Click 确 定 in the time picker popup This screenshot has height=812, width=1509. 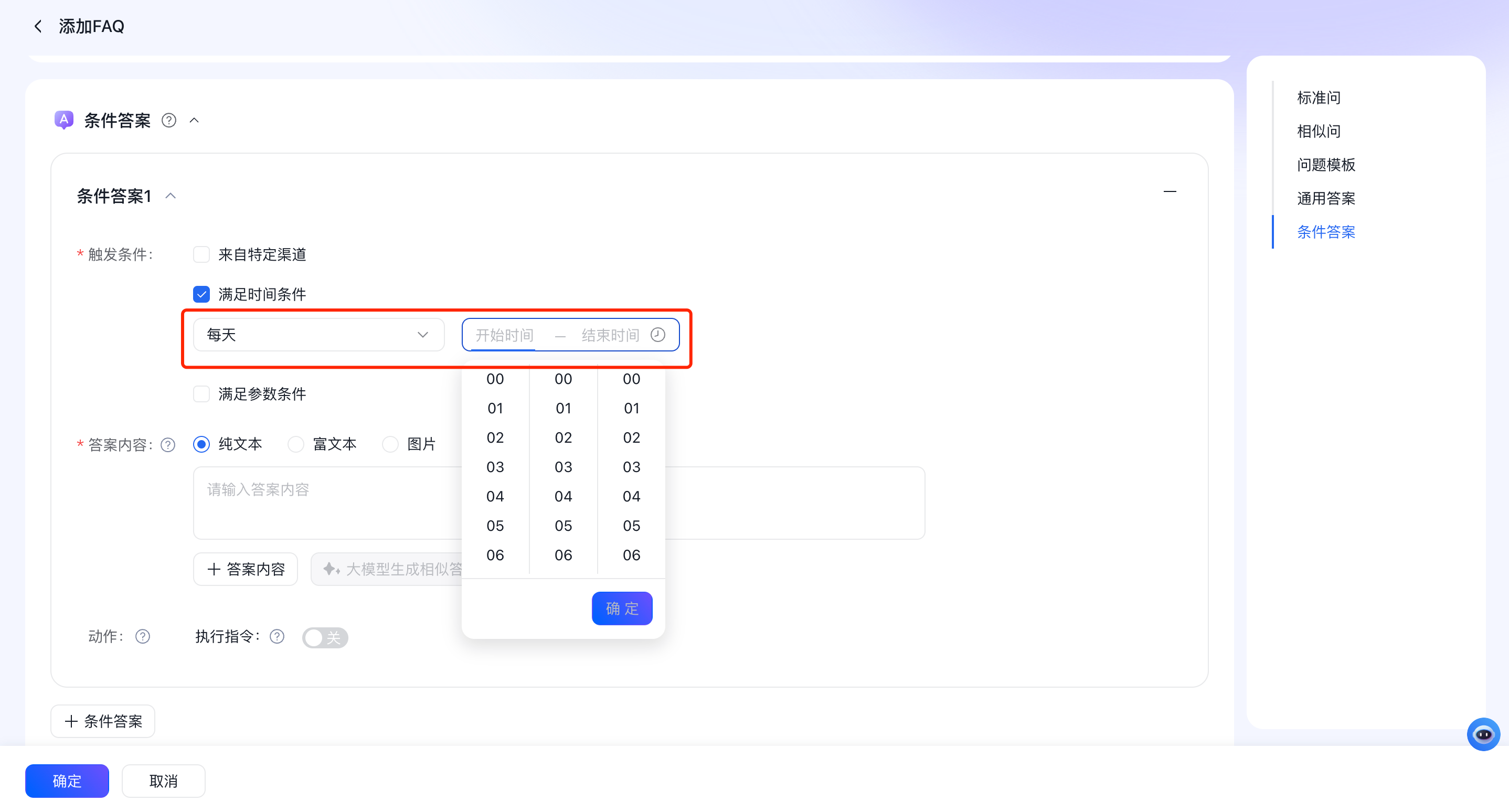[x=622, y=608]
